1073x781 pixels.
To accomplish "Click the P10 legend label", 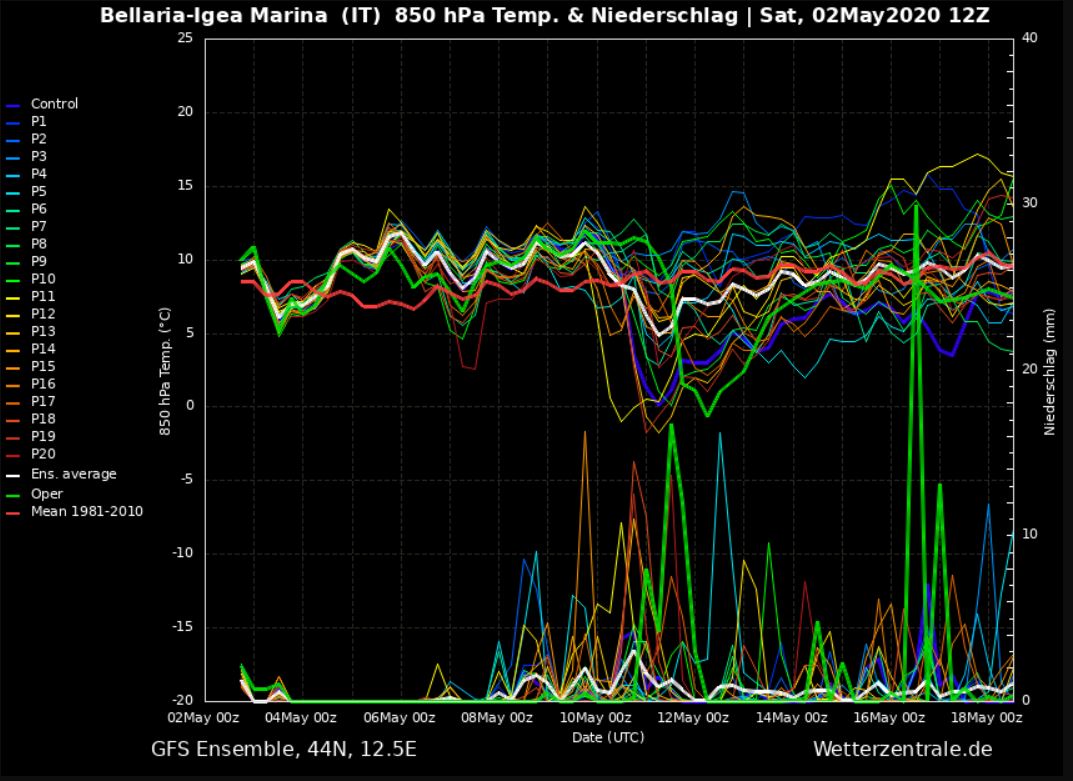I will [42, 279].
